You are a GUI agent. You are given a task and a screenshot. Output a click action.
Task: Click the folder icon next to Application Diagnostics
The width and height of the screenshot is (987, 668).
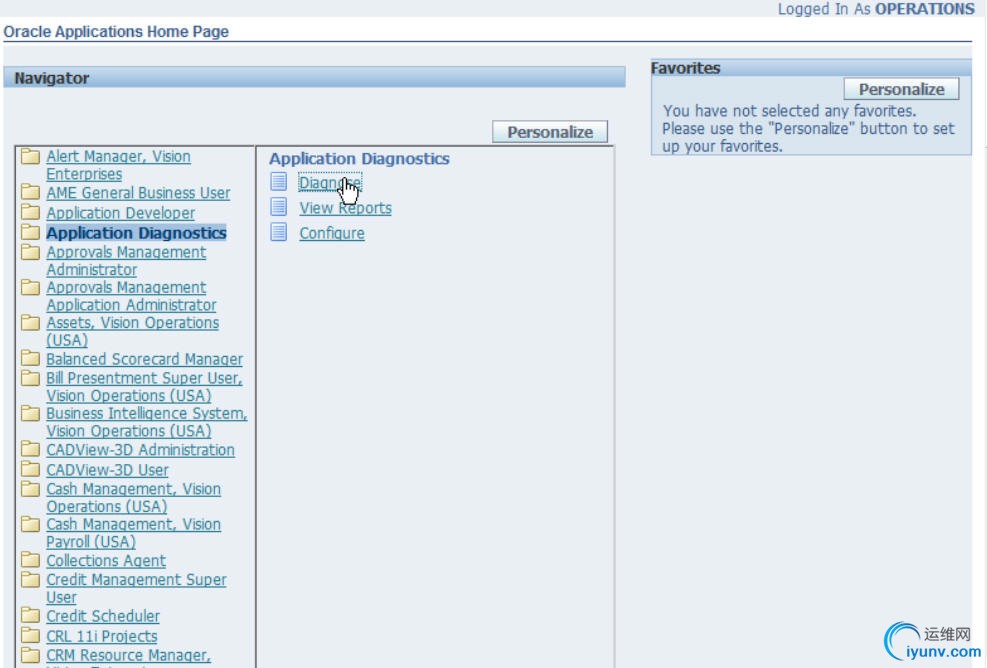[30, 232]
